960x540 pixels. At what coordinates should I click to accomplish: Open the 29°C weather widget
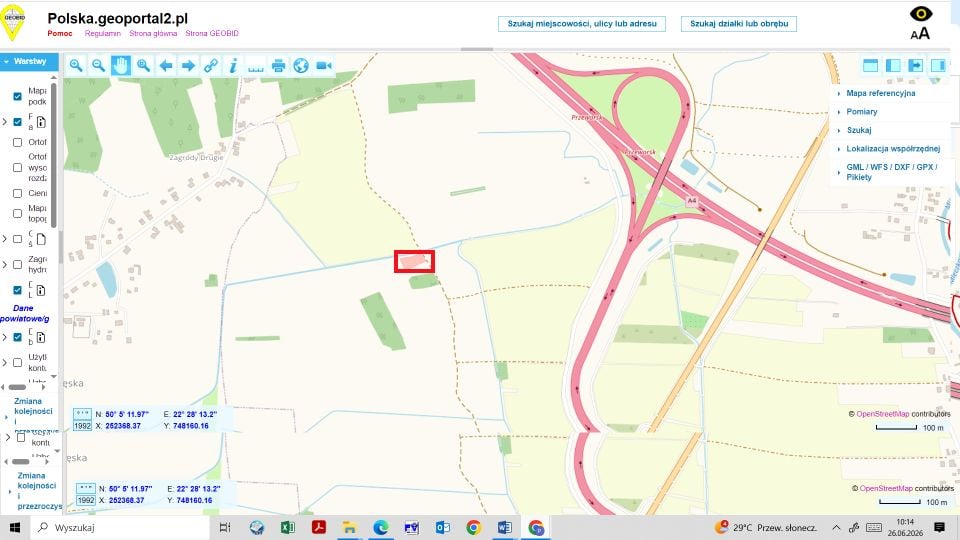(765, 528)
